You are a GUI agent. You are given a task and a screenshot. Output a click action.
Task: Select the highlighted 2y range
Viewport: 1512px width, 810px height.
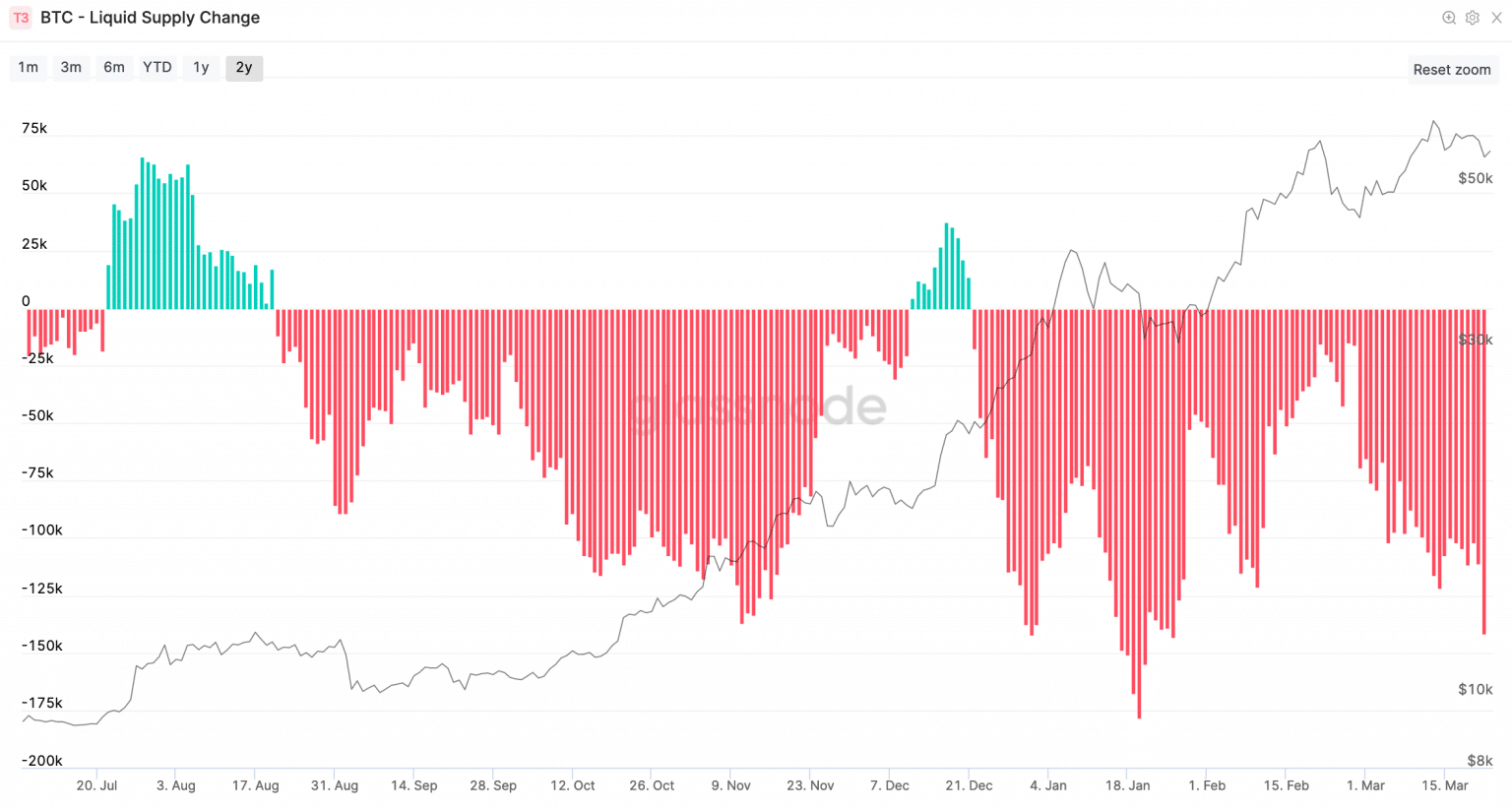(x=244, y=67)
